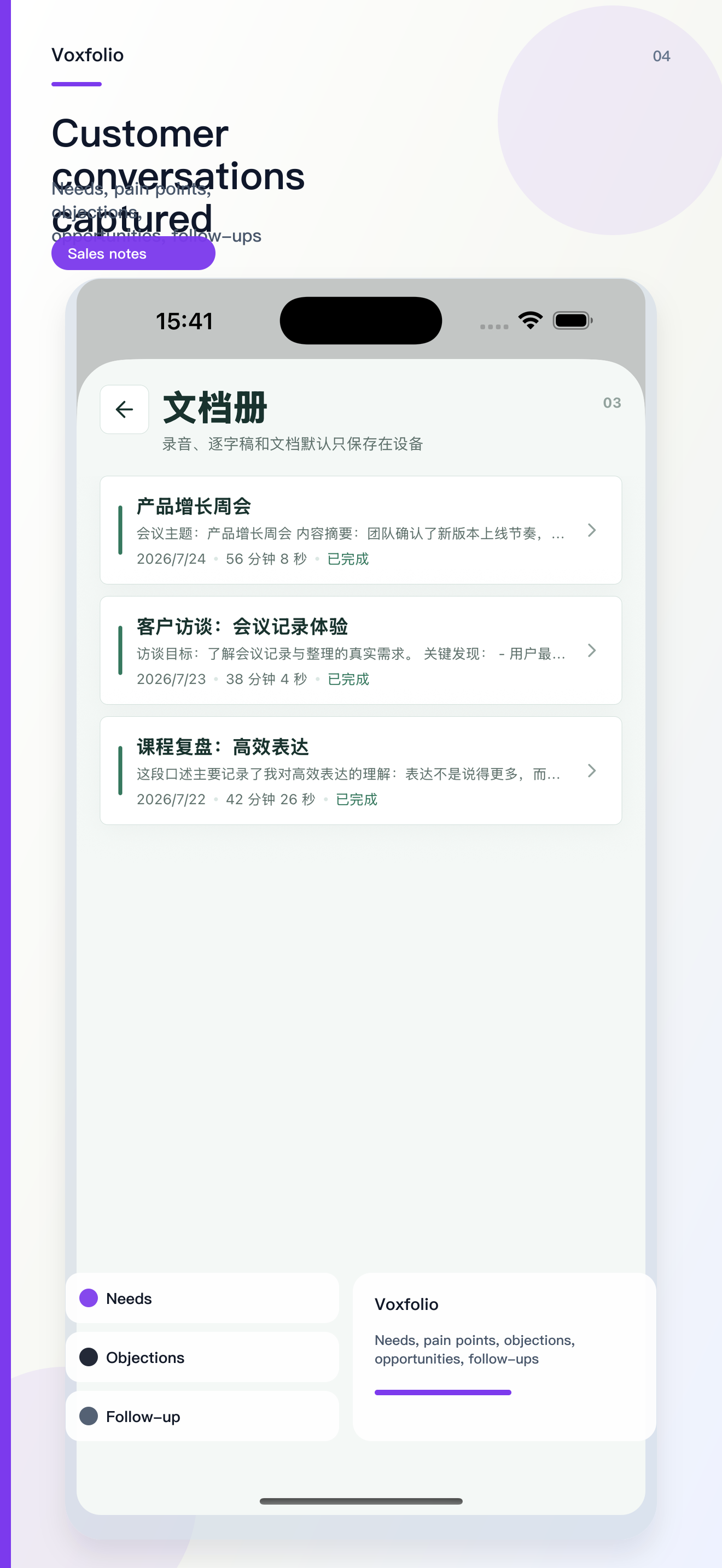Click the 2026/7/23 date
The image size is (722, 1568).
coord(171,680)
